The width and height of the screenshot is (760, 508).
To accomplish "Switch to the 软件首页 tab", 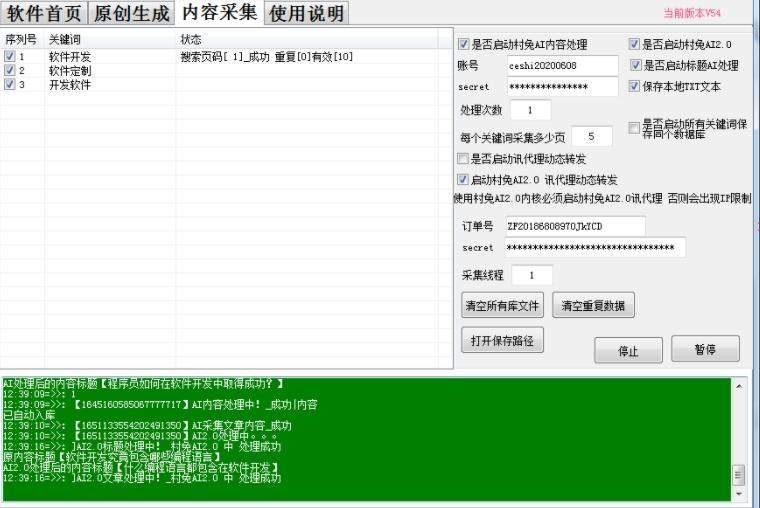I will (44, 13).
